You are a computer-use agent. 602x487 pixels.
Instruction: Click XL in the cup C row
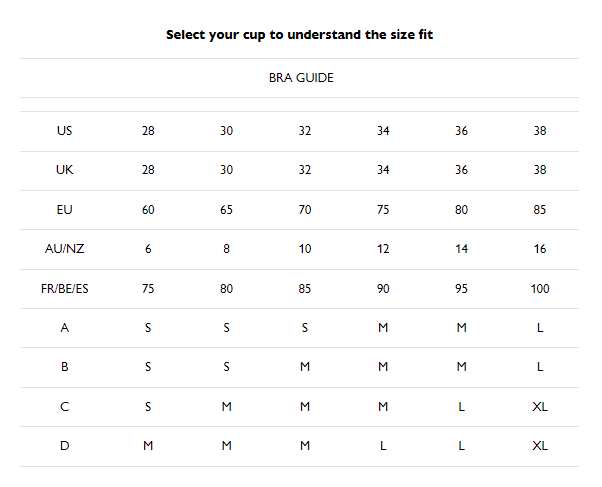pos(540,407)
